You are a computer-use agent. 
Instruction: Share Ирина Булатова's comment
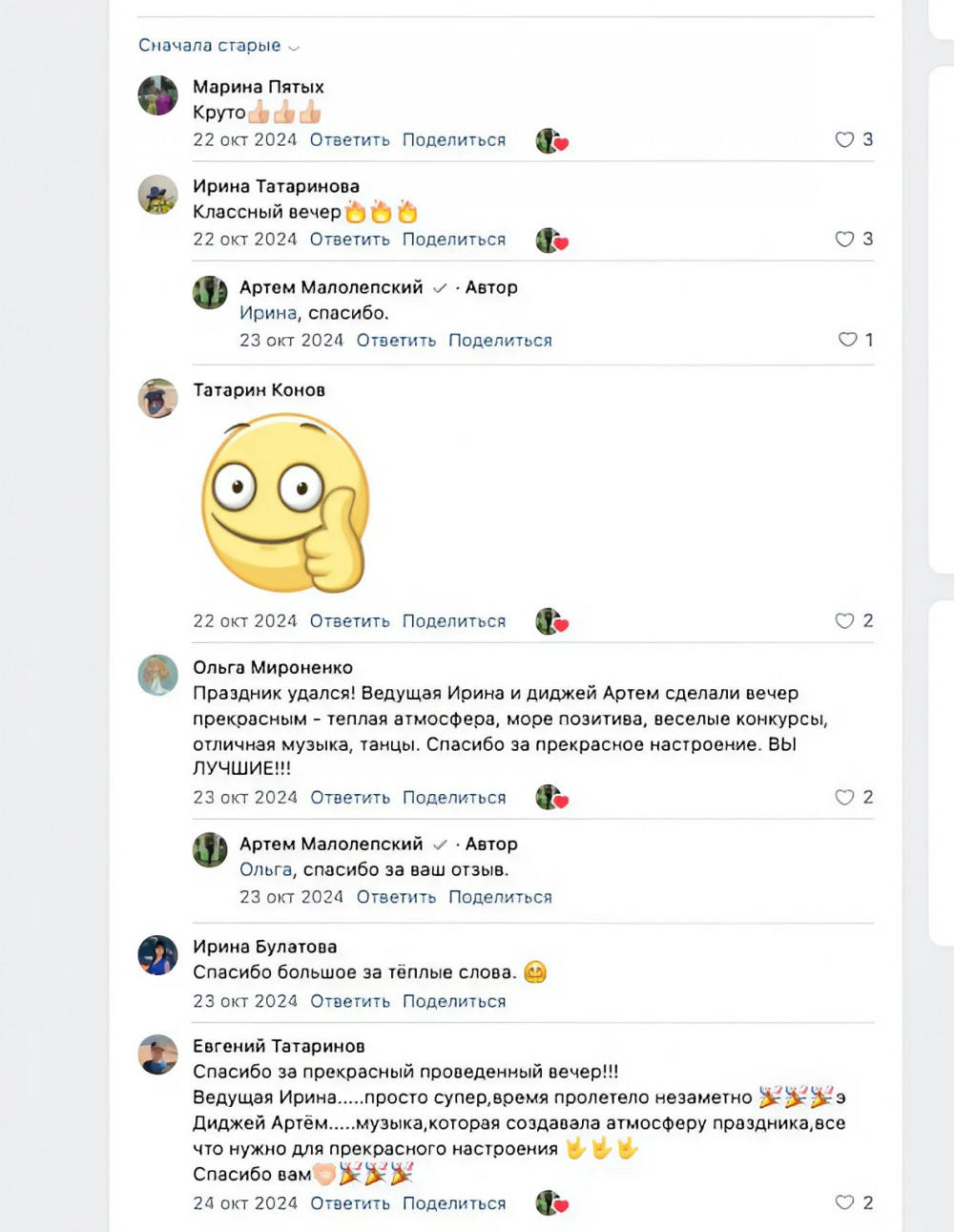click(453, 1001)
